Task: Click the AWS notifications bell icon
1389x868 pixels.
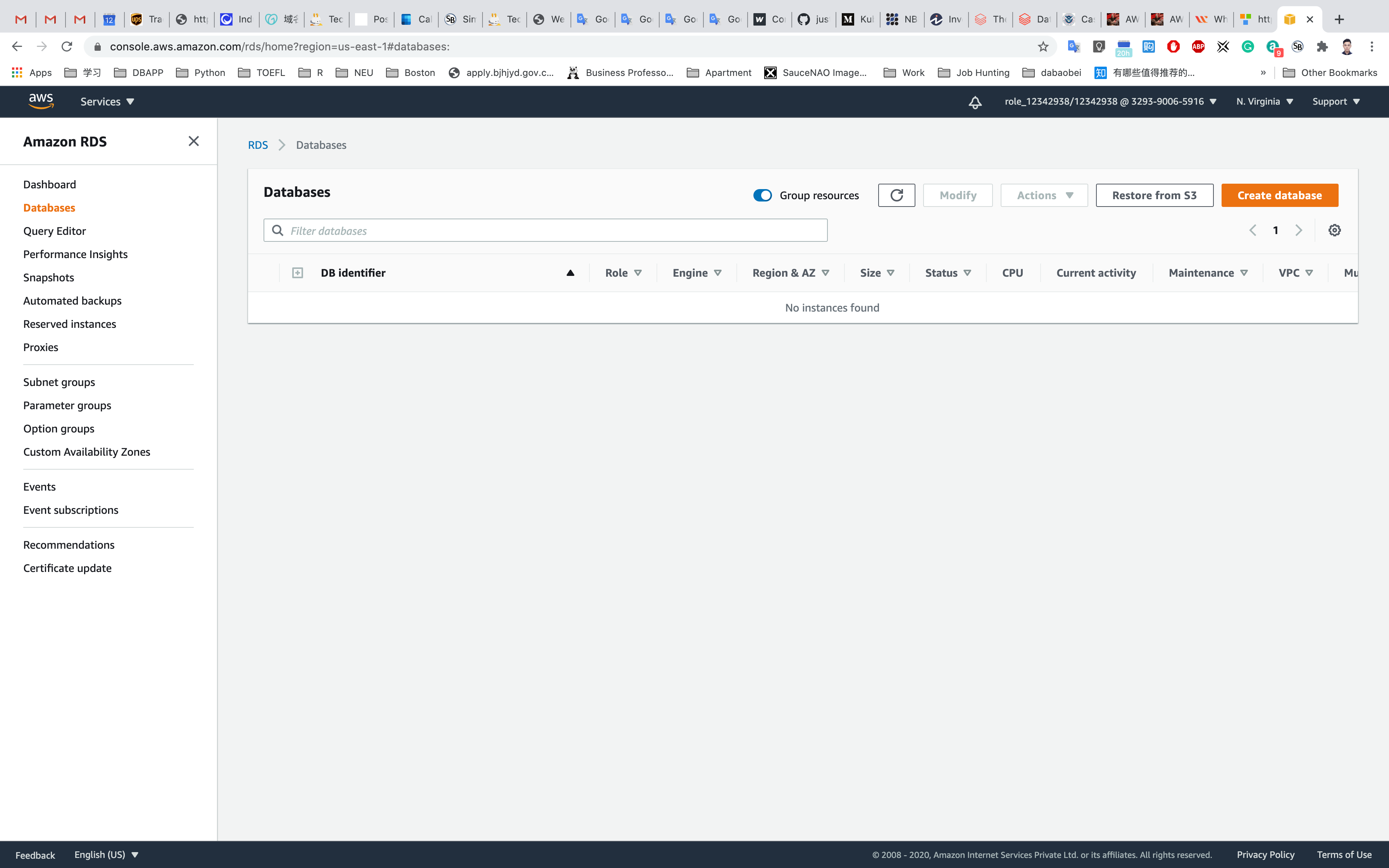Action: click(x=975, y=102)
